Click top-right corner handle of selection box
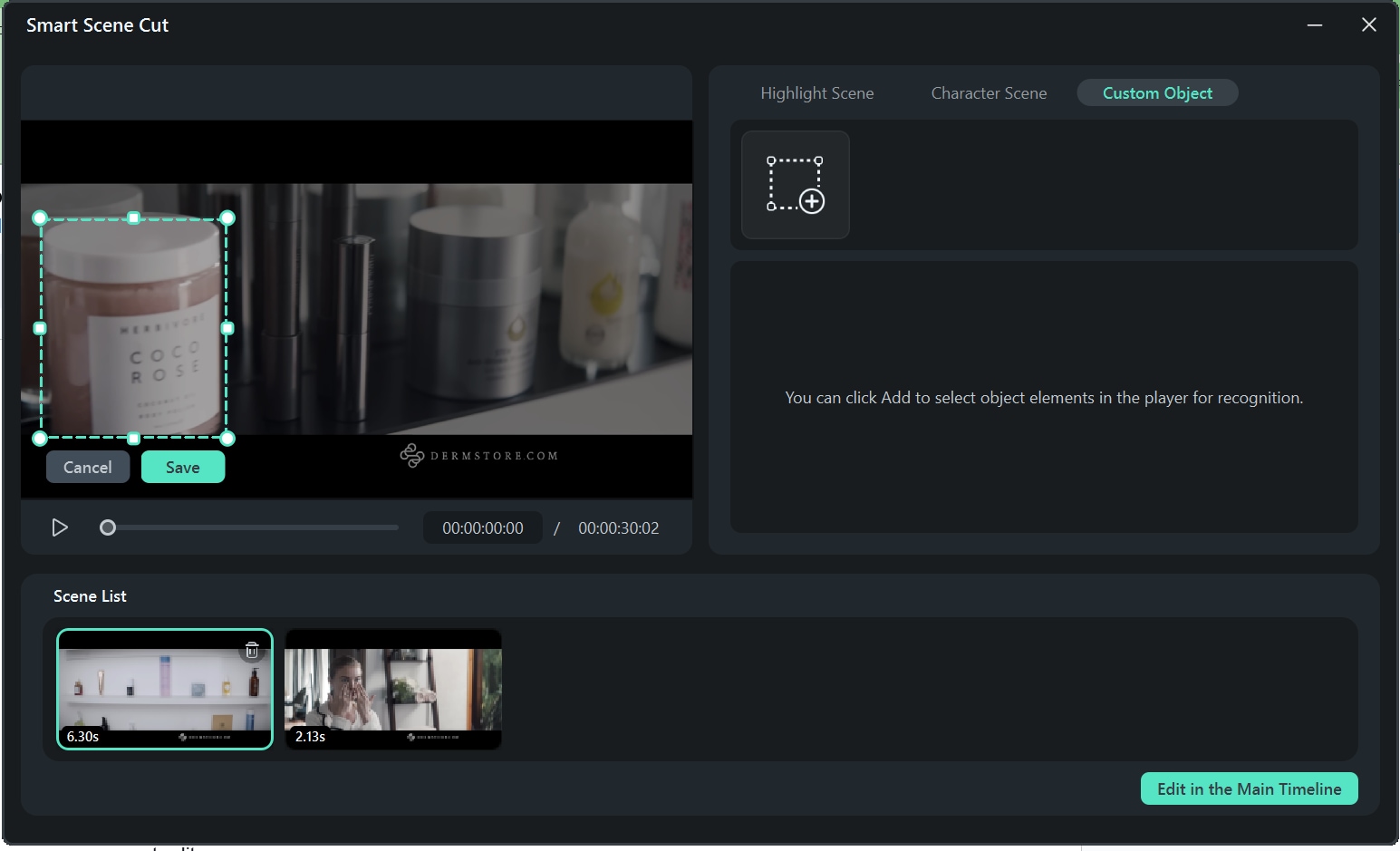 (227, 218)
